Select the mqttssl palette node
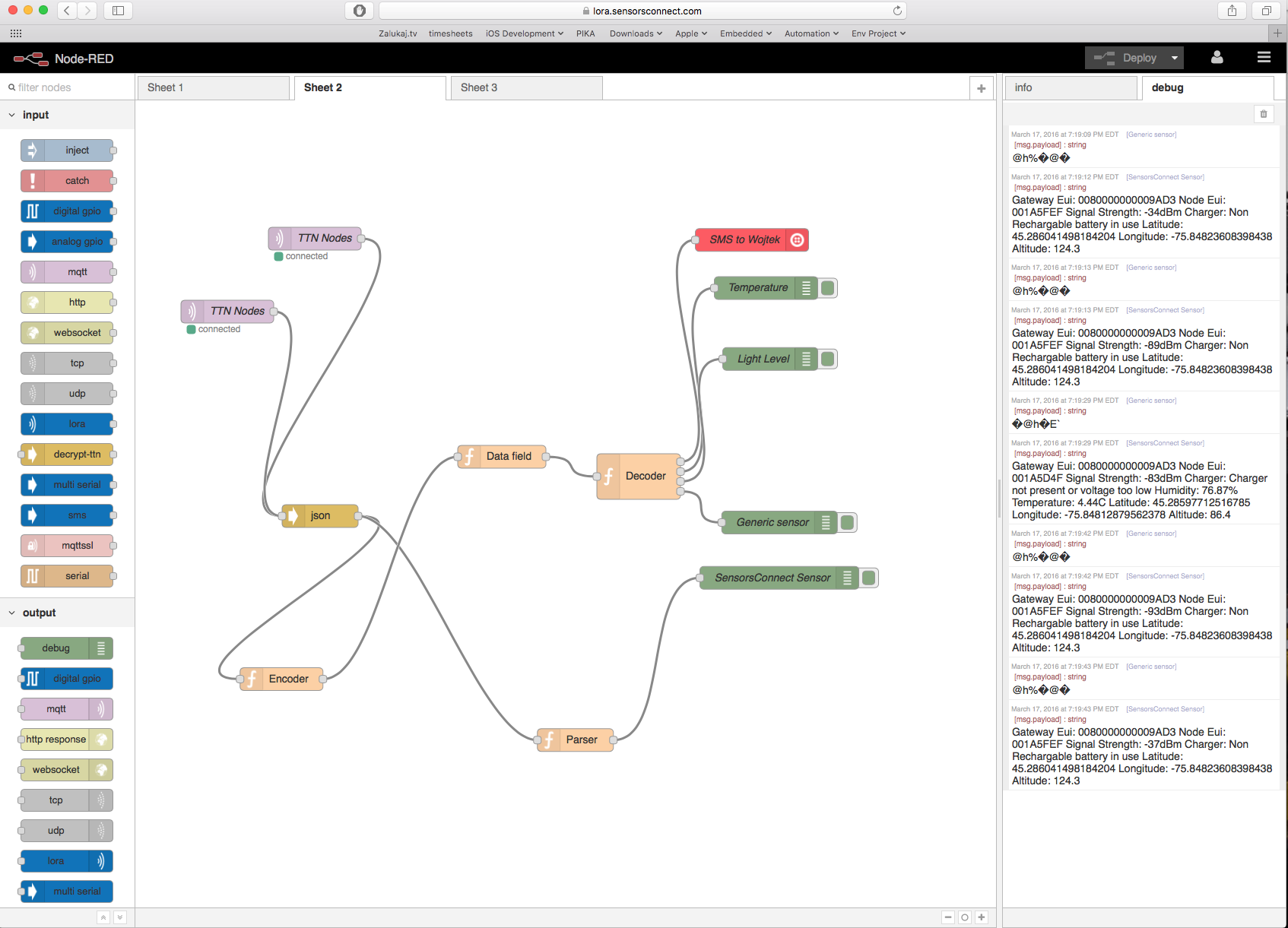 (x=68, y=546)
